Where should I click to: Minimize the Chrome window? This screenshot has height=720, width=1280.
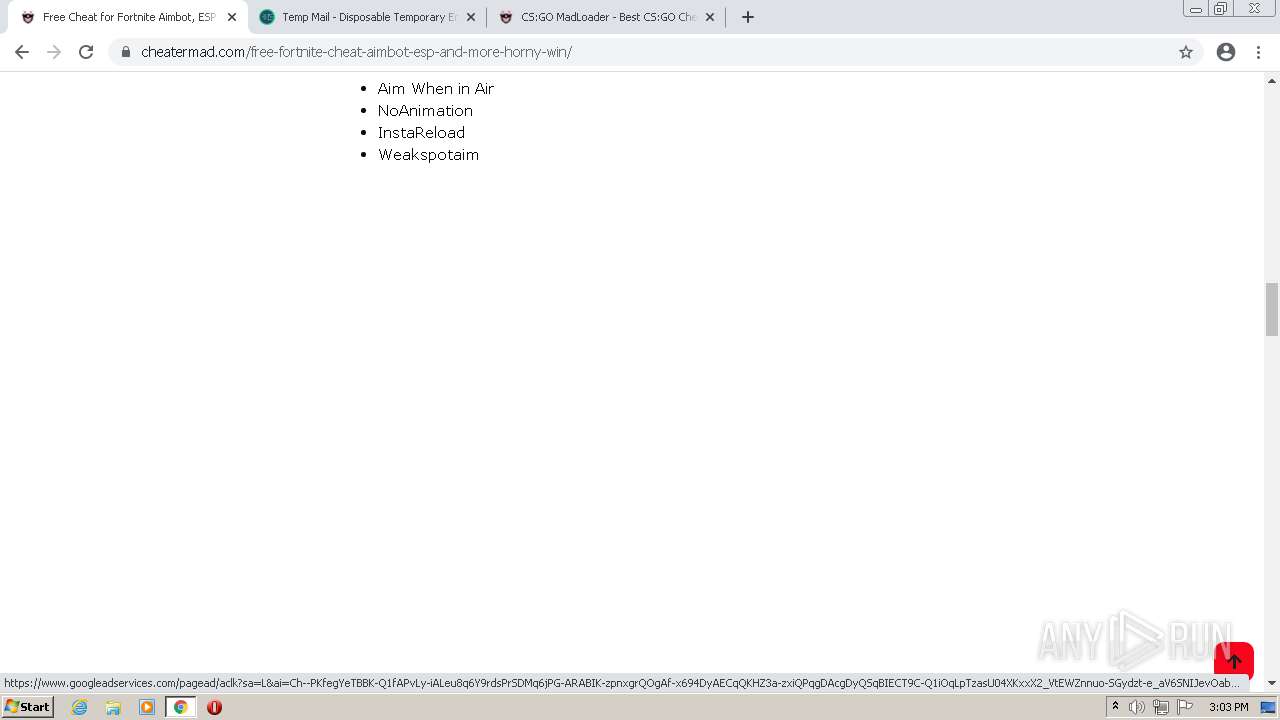click(1195, 9)
